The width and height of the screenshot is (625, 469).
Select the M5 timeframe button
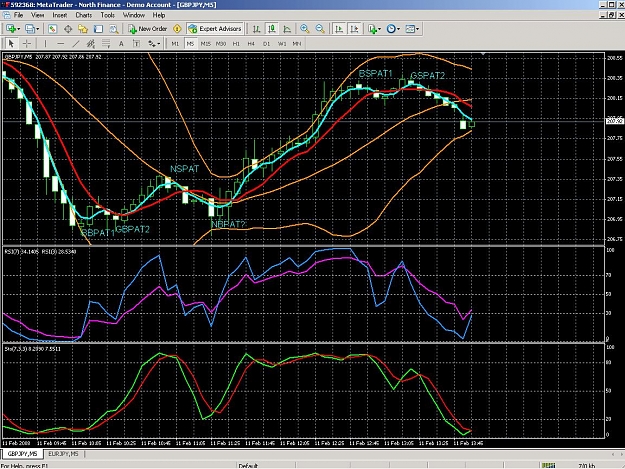[190, 43]
